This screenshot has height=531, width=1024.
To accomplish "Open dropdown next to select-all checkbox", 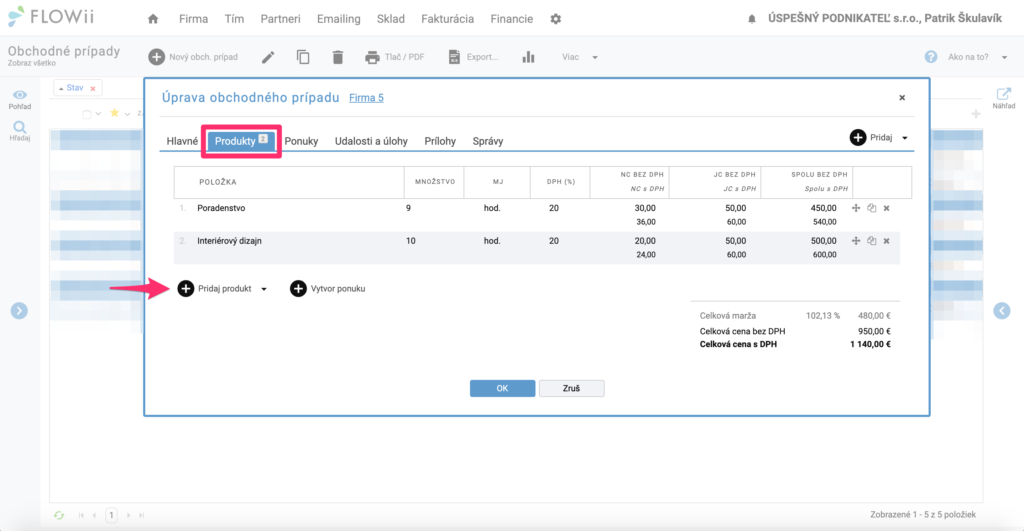I will pos(98,114).
